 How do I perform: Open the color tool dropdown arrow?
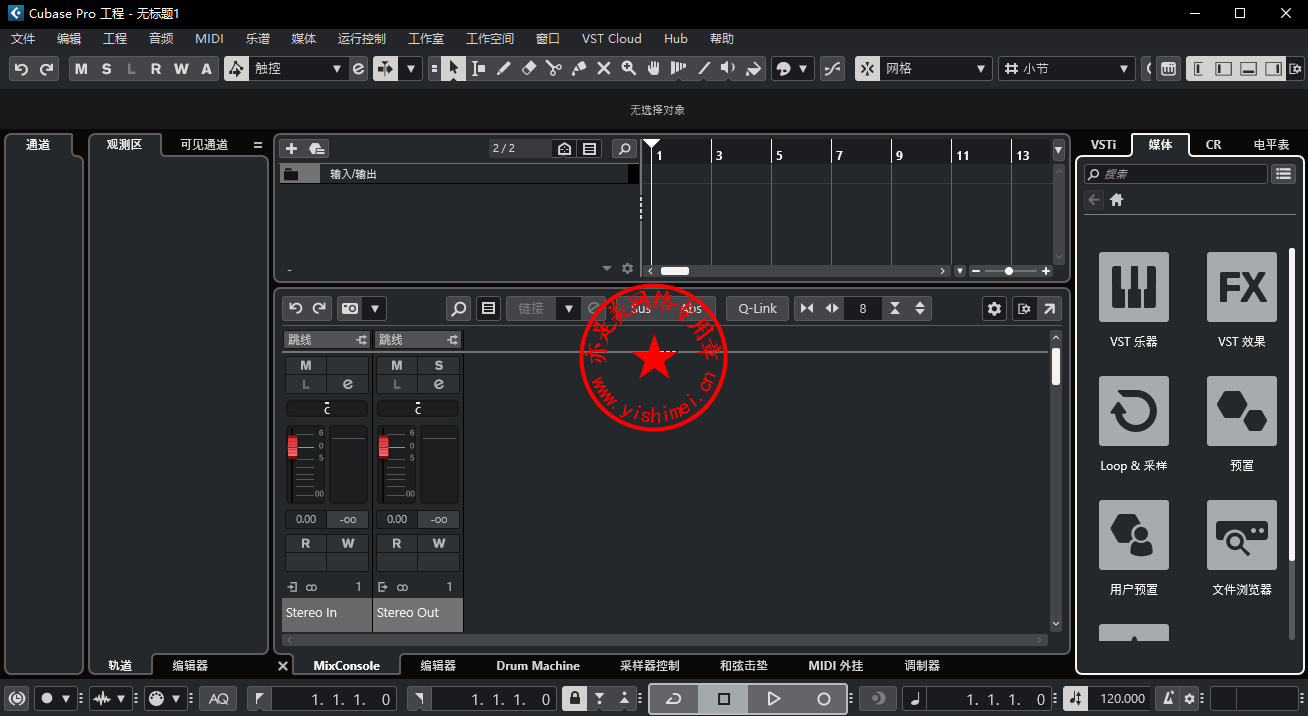803,69
